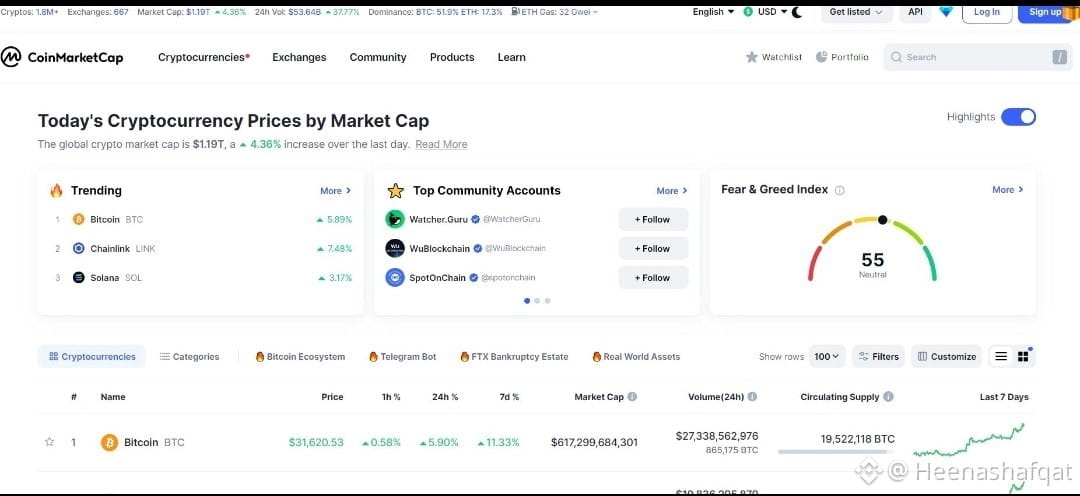Open Products nav menu

click(452, 57)
